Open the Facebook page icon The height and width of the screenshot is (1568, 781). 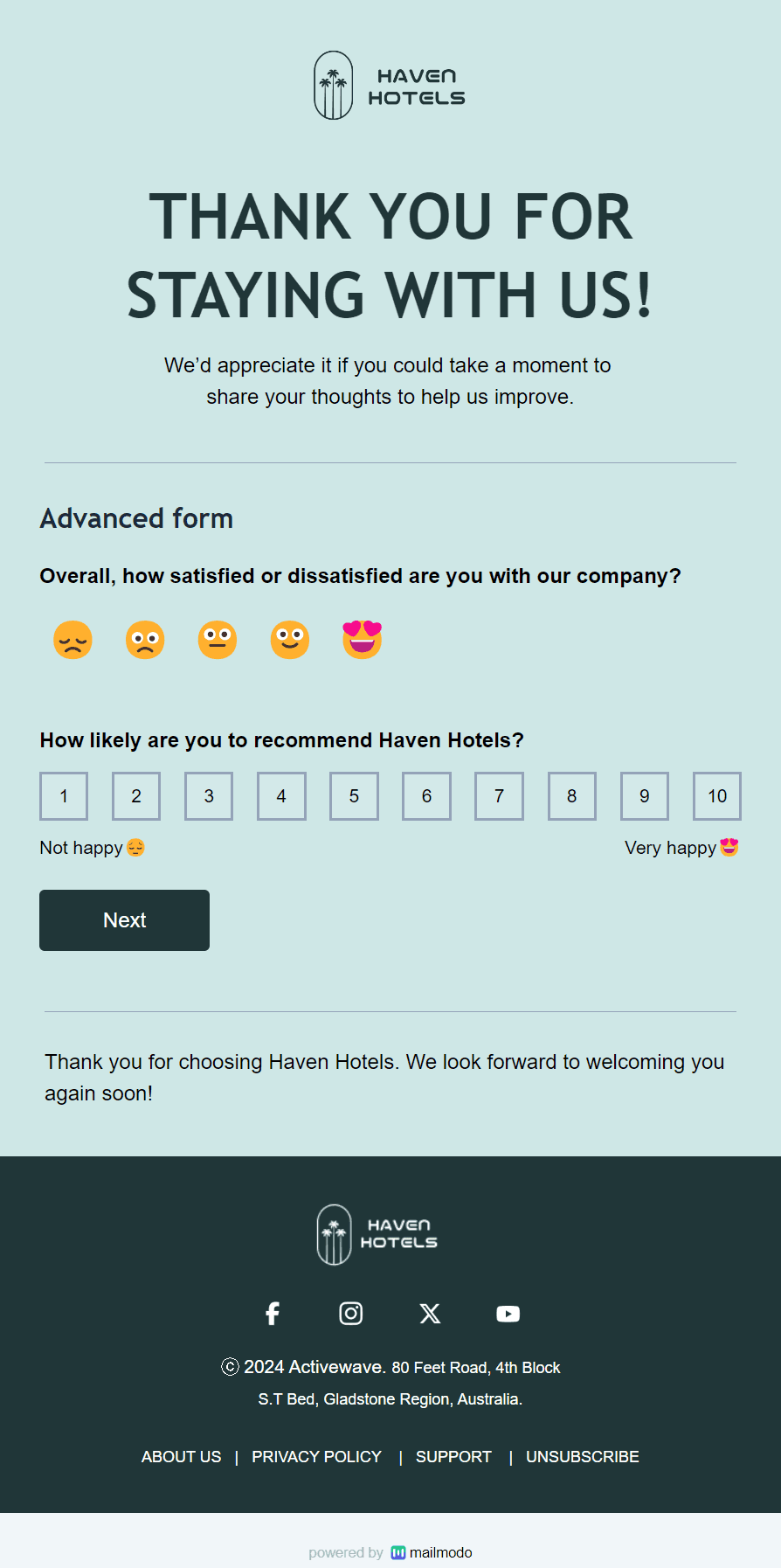(272, 1313)
